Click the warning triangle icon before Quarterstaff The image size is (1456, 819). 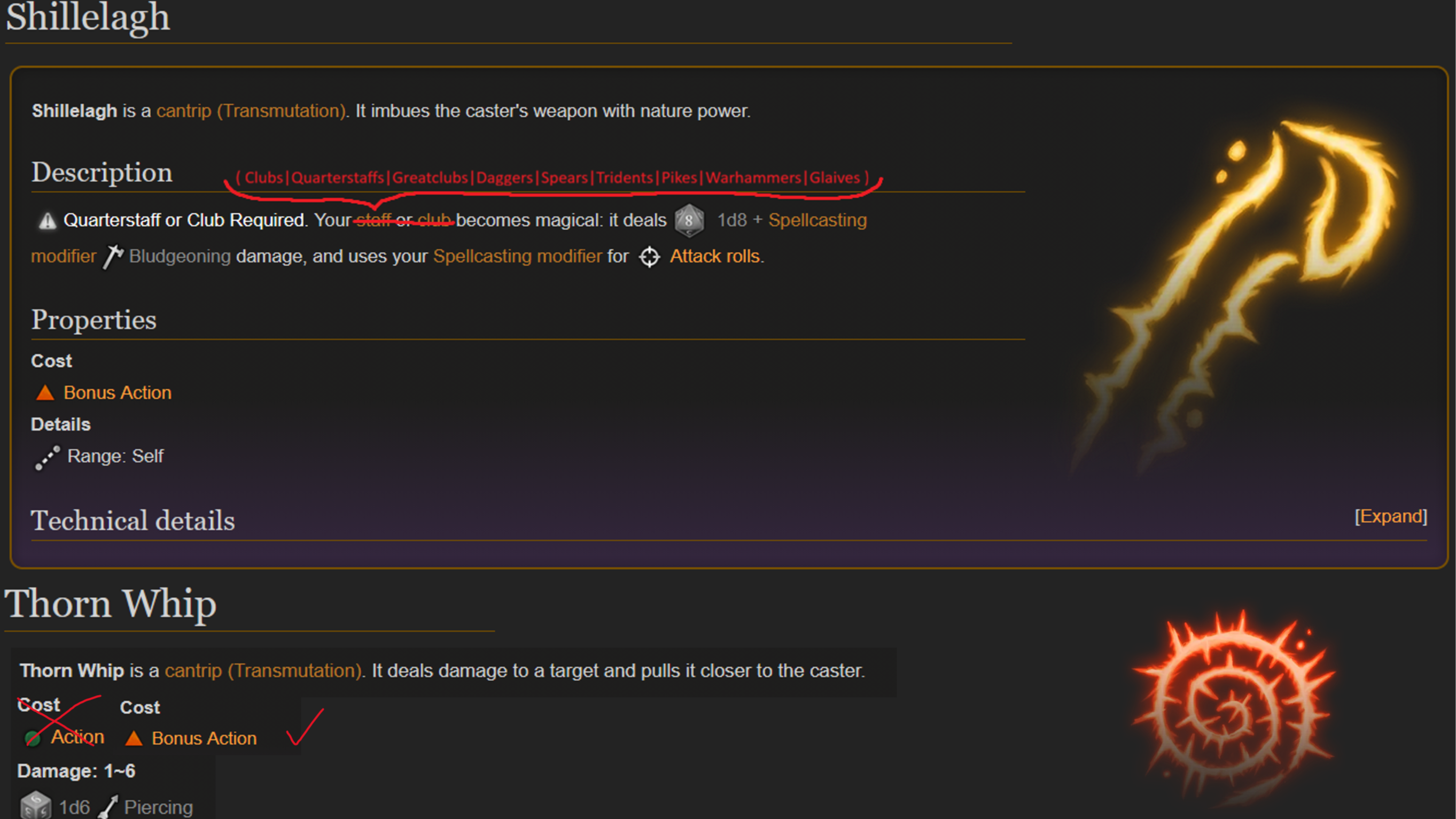click(48, 221)
